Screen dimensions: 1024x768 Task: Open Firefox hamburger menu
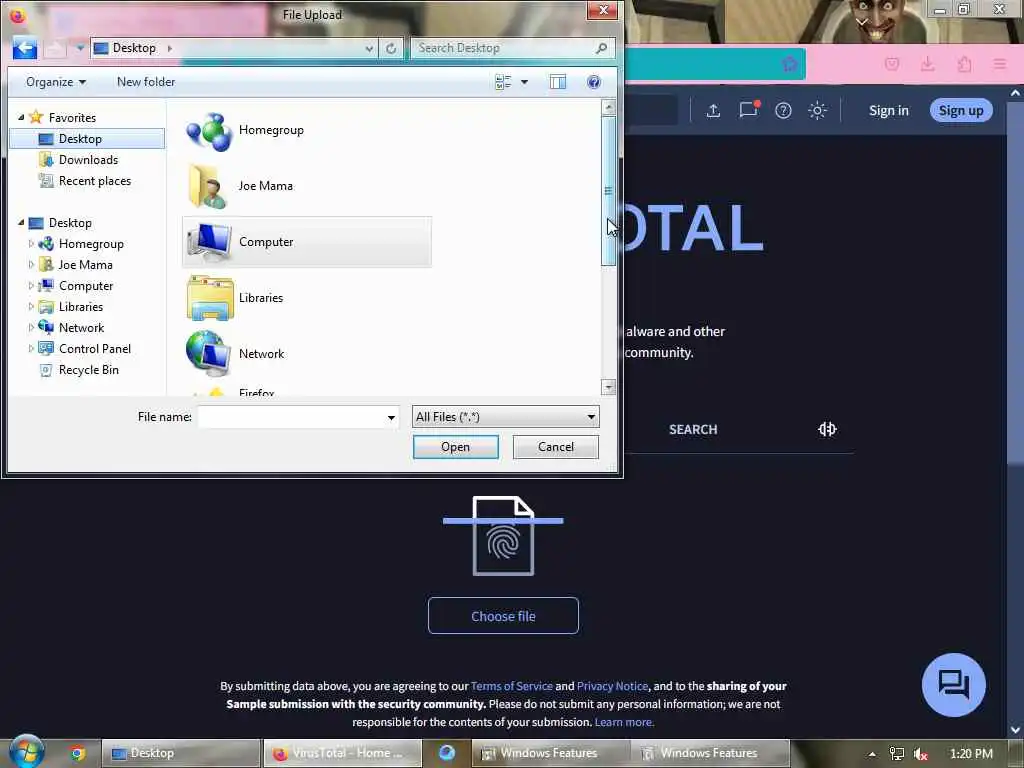(999, 64)
